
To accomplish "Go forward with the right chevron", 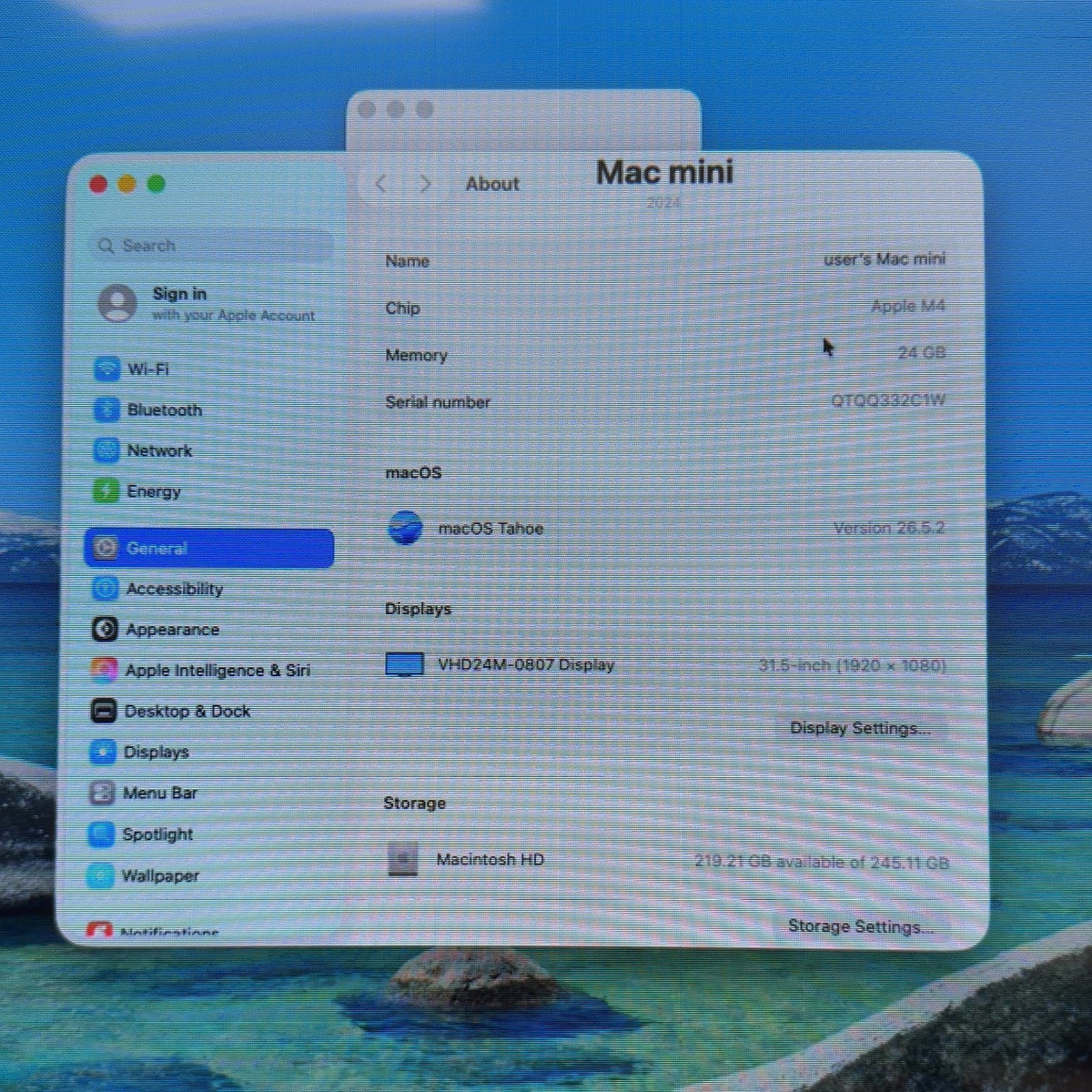I will pos(425,184).
